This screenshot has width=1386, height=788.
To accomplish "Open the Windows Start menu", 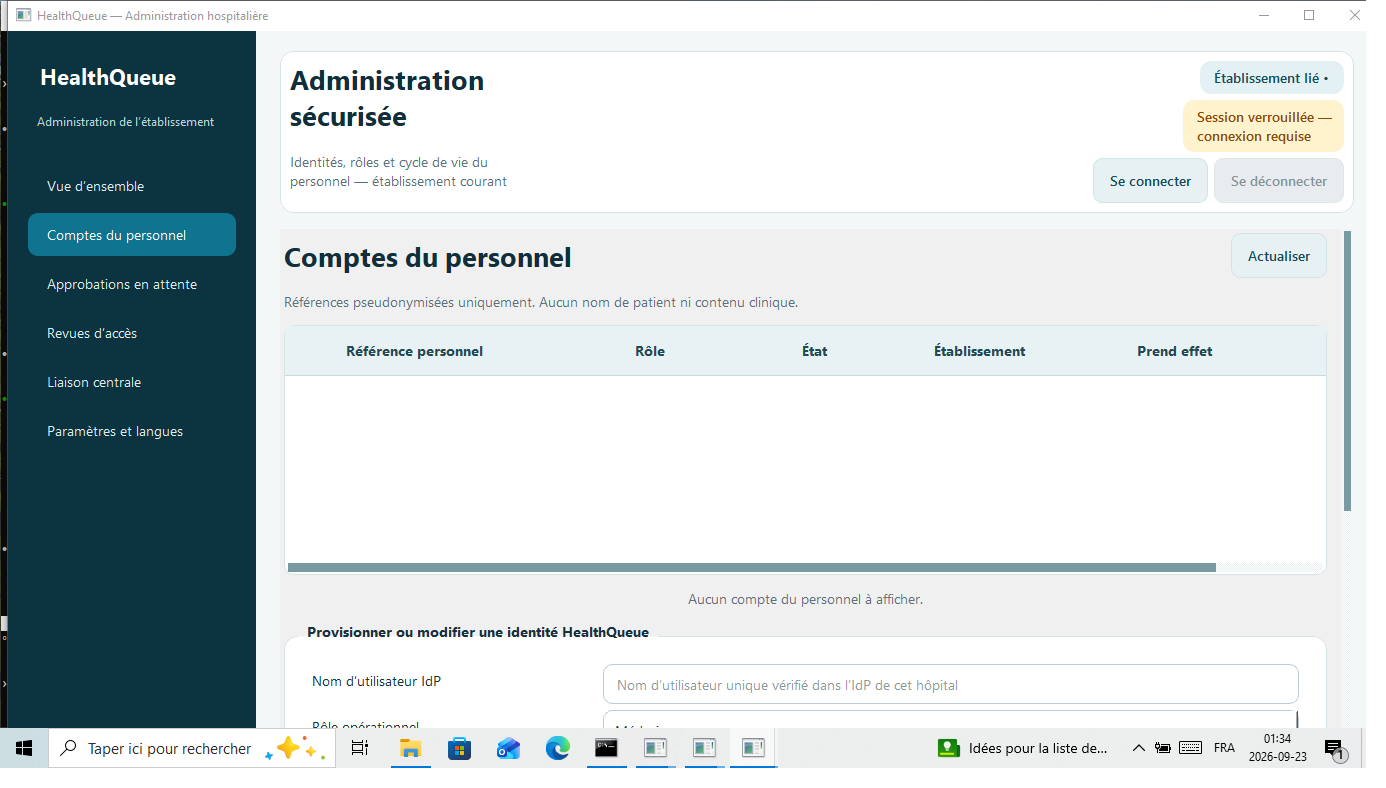I will point(24,748).
